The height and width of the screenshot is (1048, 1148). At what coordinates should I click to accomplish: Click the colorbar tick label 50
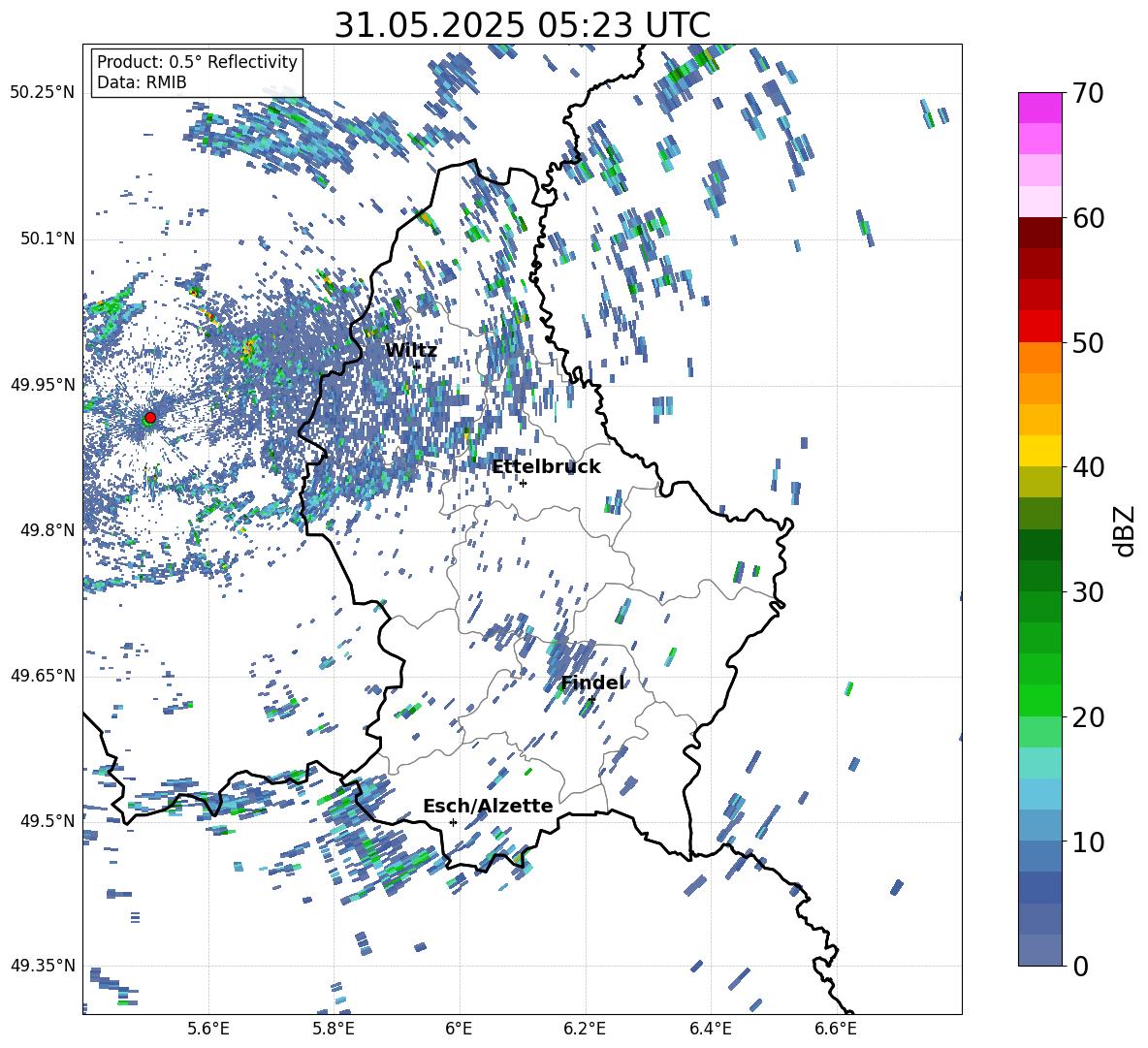pos(1088,342)
